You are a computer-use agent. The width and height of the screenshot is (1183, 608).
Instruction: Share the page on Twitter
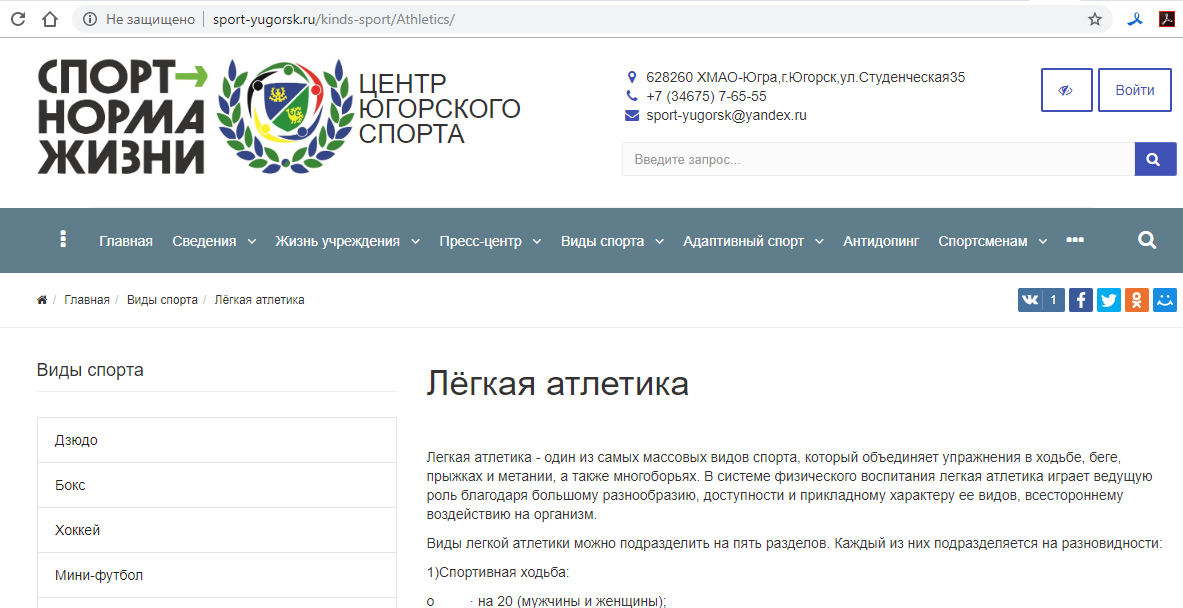click(1109, 300)
